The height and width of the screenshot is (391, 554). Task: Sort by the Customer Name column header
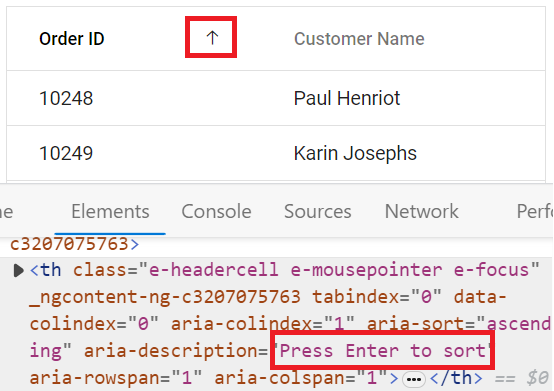tap(359, 38)
